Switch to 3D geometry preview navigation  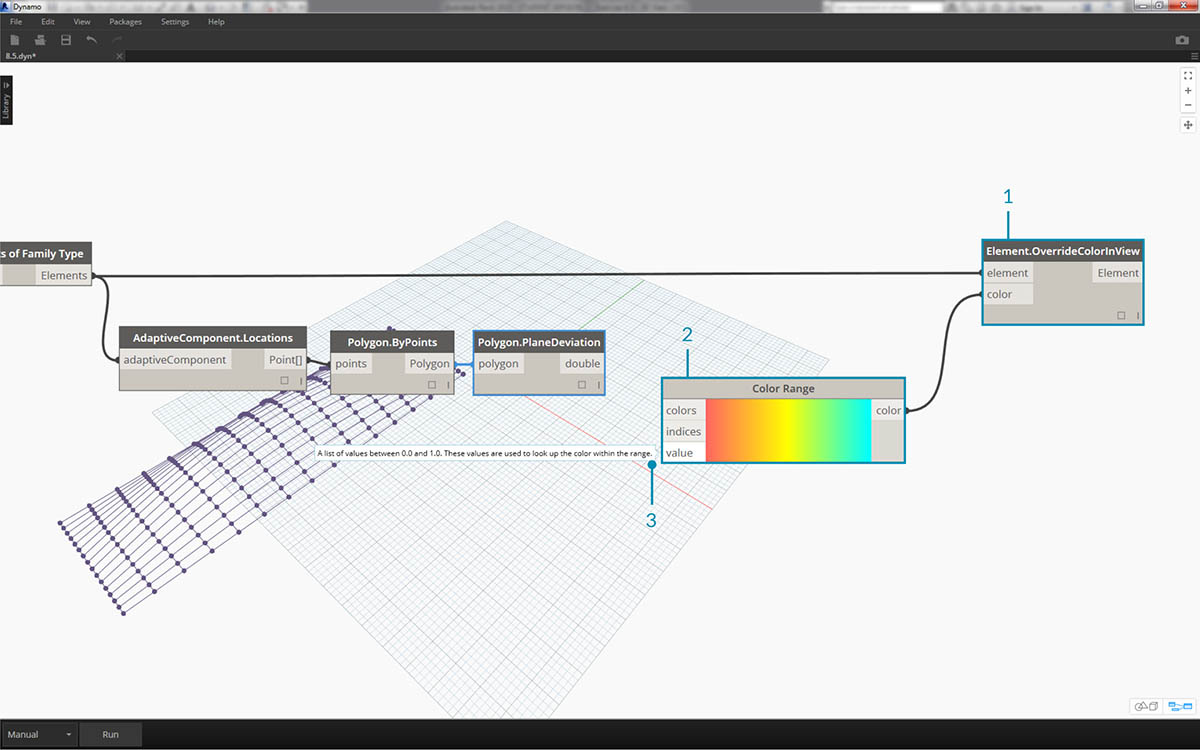(1146, 706)
